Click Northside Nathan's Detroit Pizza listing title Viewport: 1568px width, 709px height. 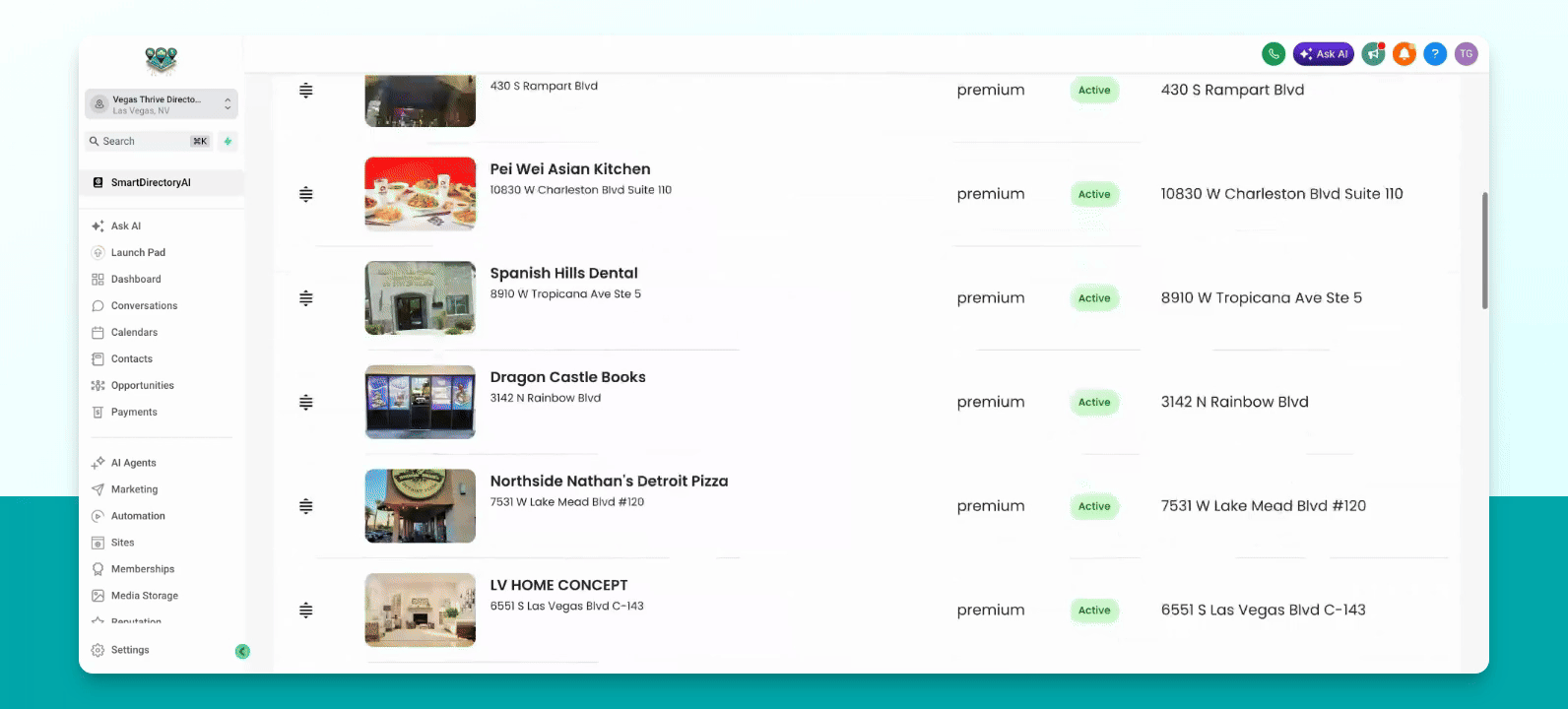(x=610, y=481)
